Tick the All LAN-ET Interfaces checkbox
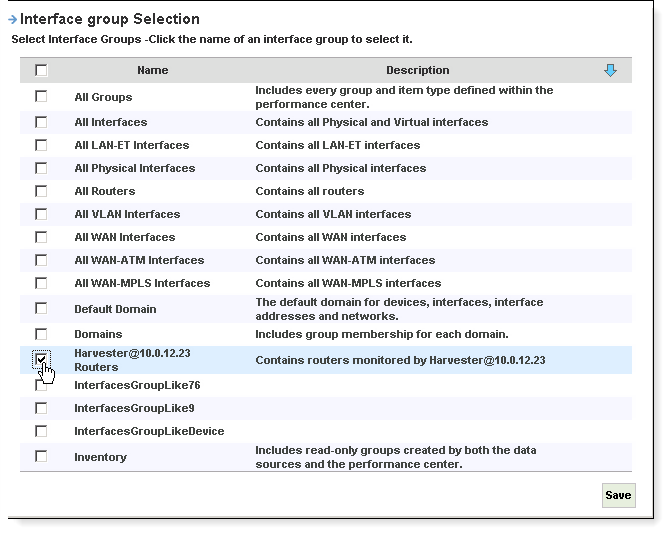This screenshot has width=669, height=534. 41,145
